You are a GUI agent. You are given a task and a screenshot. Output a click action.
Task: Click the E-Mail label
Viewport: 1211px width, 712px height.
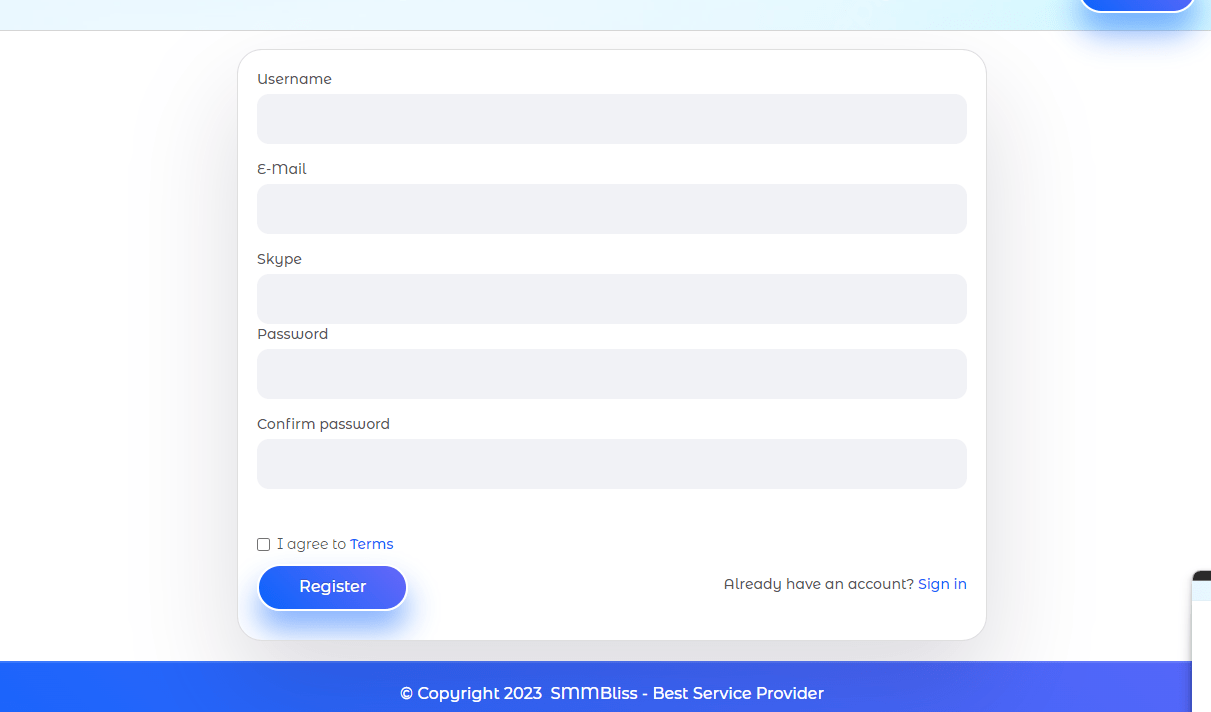282,169
